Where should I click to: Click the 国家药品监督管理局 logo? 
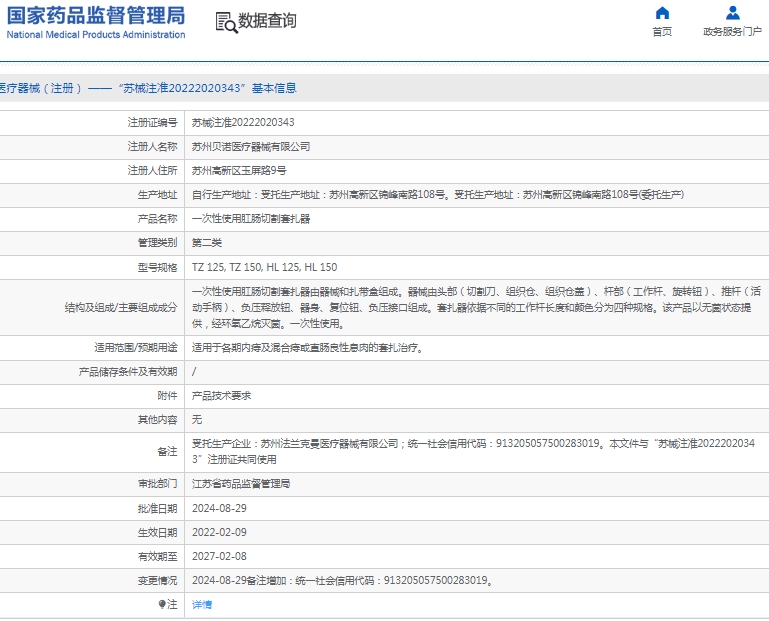(x=96, y=16)
